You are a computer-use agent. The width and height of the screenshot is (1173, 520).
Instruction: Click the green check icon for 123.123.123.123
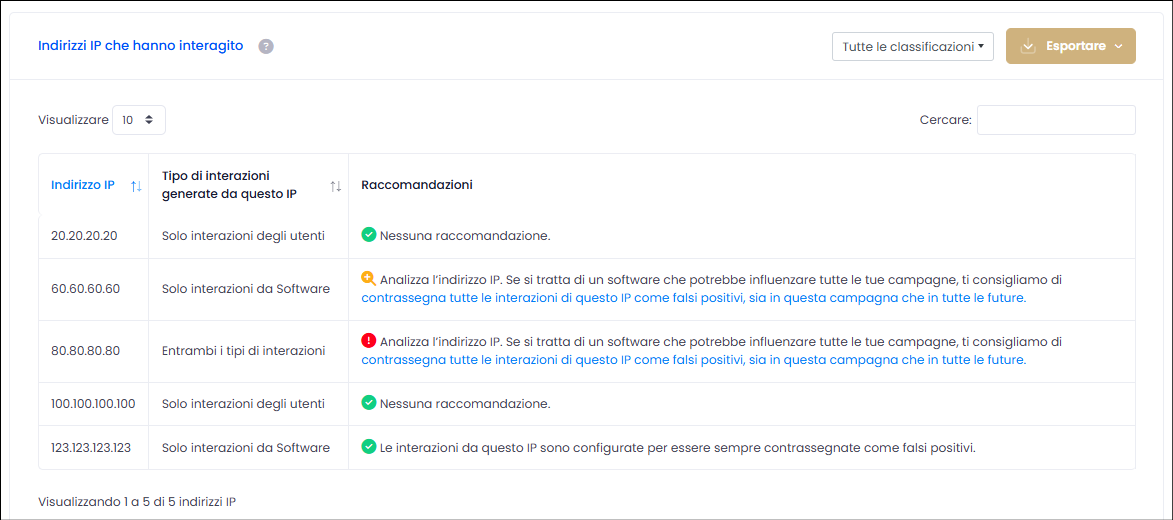coord(368,447)
